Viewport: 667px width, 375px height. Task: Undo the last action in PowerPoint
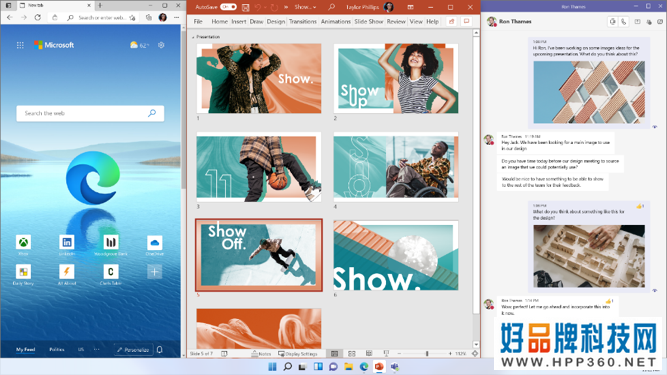tap(257, 7)
